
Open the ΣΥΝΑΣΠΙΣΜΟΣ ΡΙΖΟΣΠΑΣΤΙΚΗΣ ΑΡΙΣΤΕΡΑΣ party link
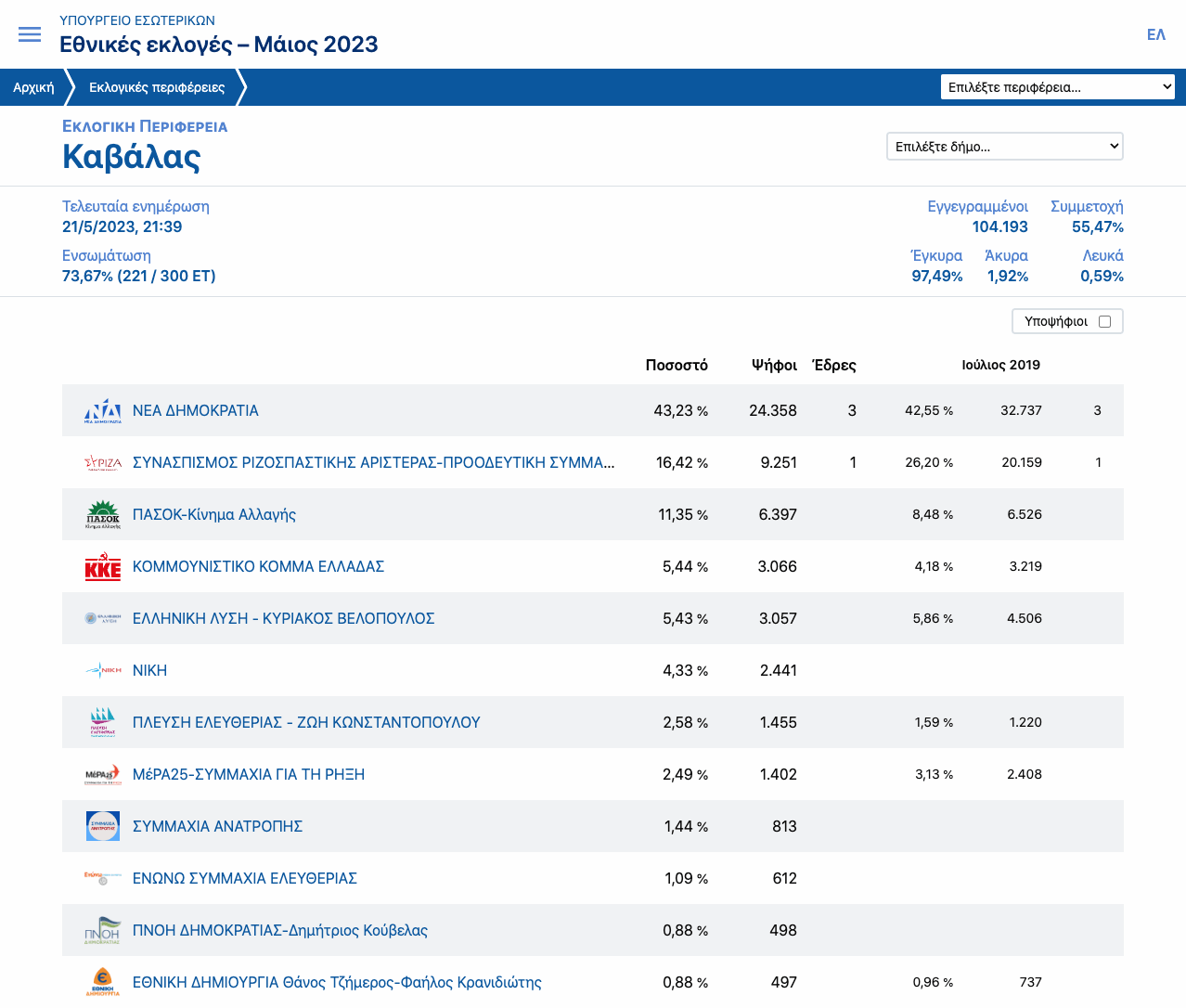pyautogui.click(x=373, y=462)
